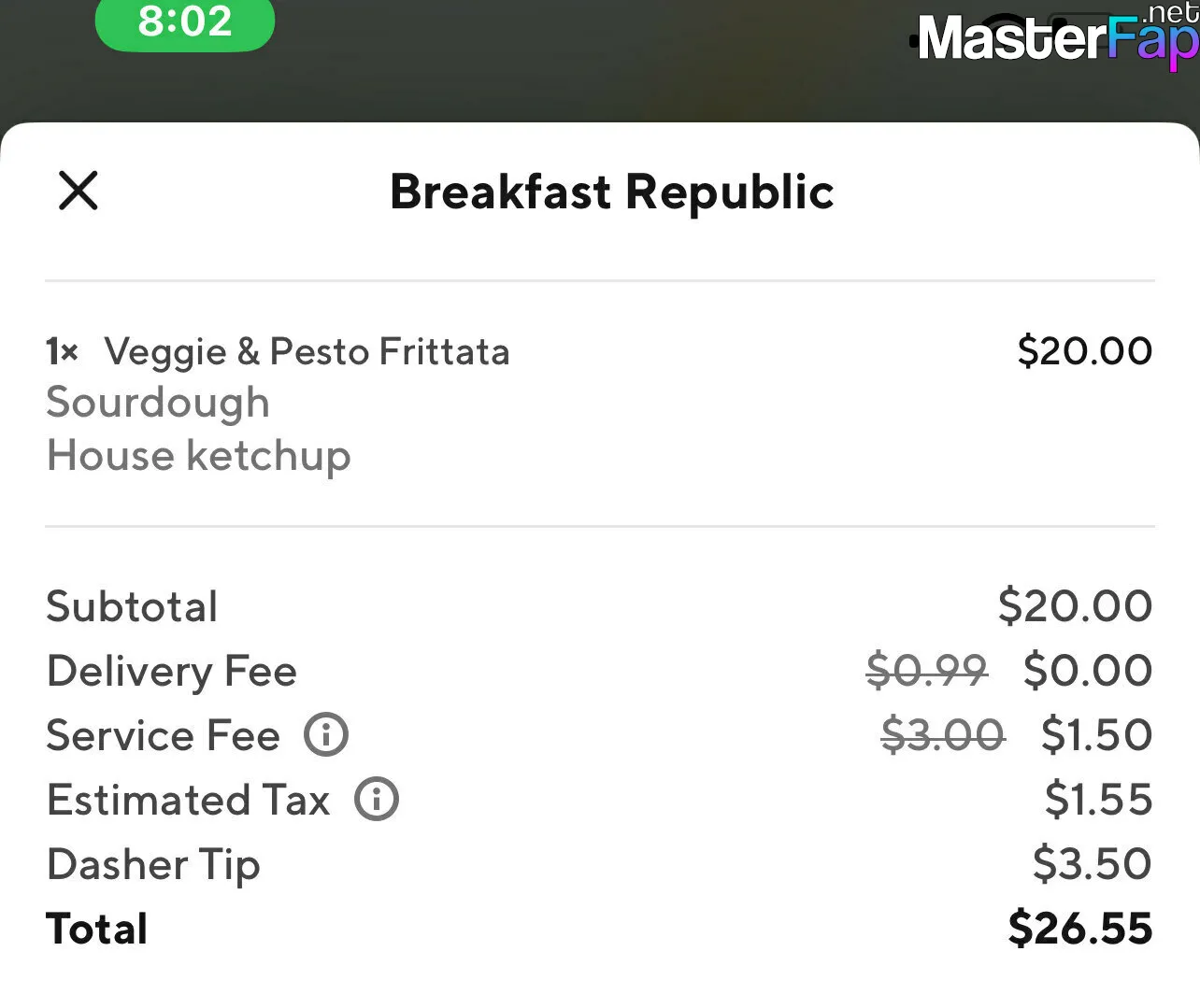The height and width of the screenshot is (1008, 1200).
Task: Tap the Estimated Tax info icon
Action: pyautogui.click(x=377, y=799)
